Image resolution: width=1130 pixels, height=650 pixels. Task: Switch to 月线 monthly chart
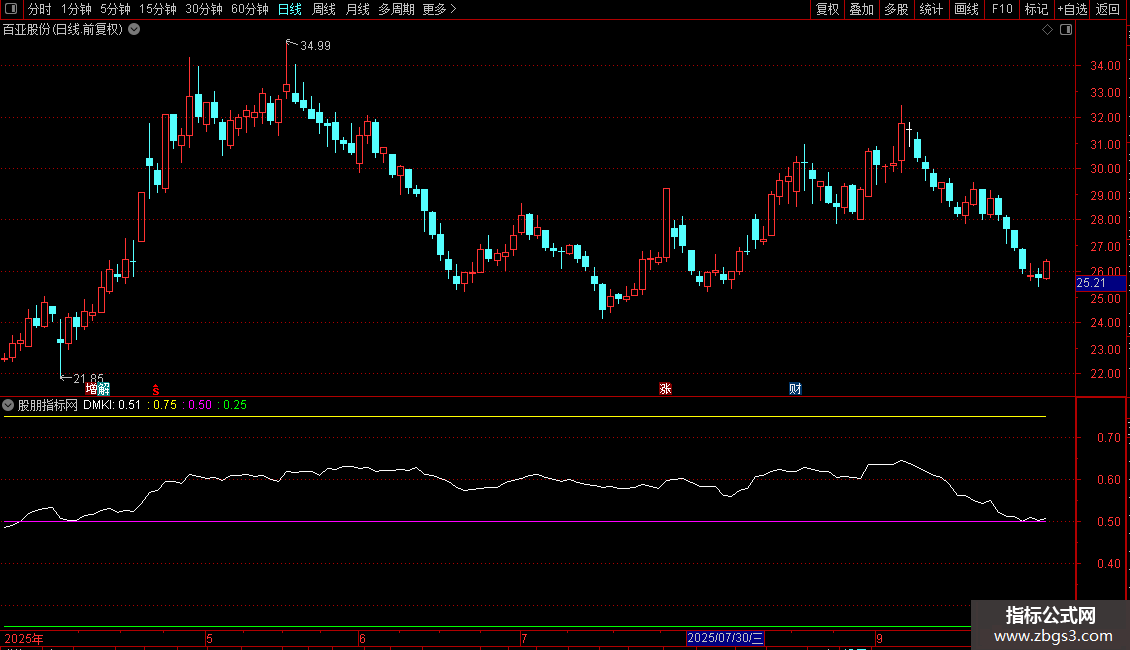tap(357, 9)
